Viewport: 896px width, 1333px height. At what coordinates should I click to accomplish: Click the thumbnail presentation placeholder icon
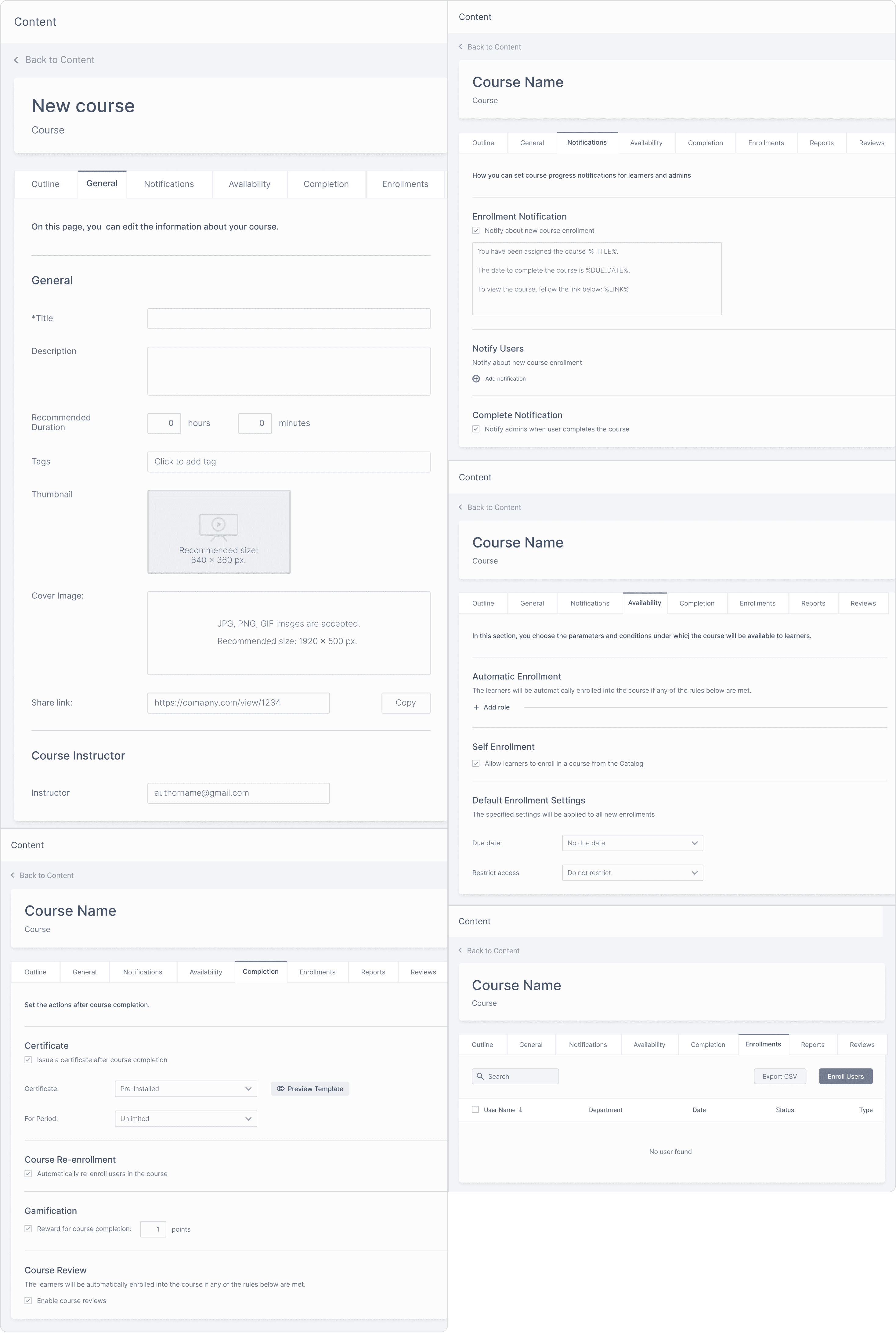[218, 526]
